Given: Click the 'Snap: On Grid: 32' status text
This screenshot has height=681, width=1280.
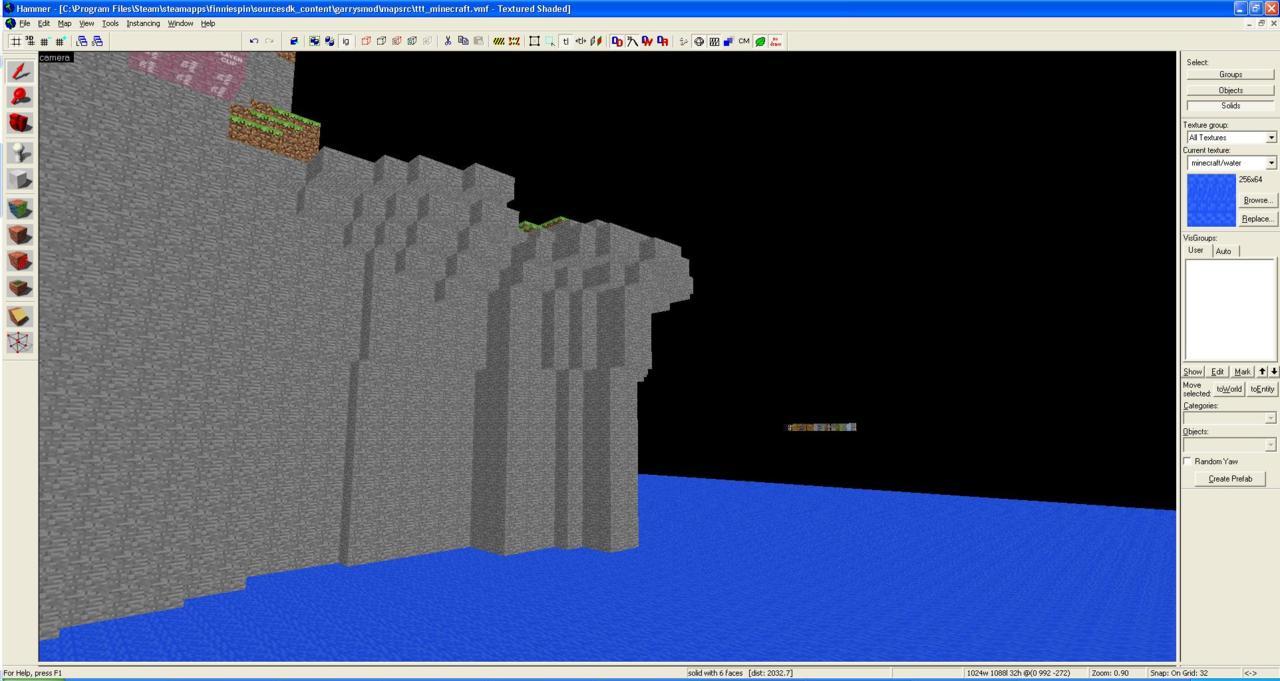Looking at the screenshot, I should coord(1179,673).
